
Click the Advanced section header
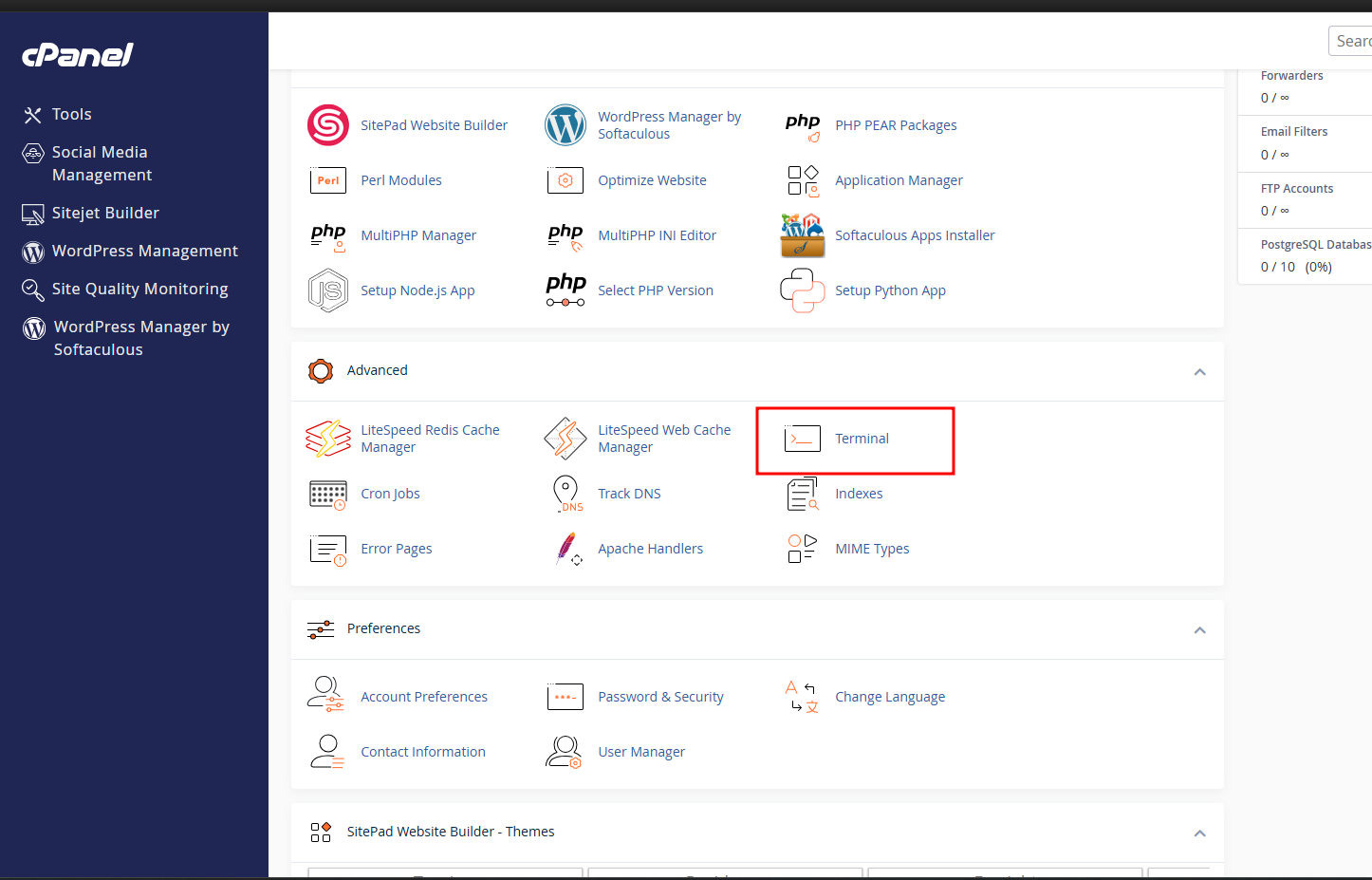[757, 371]
